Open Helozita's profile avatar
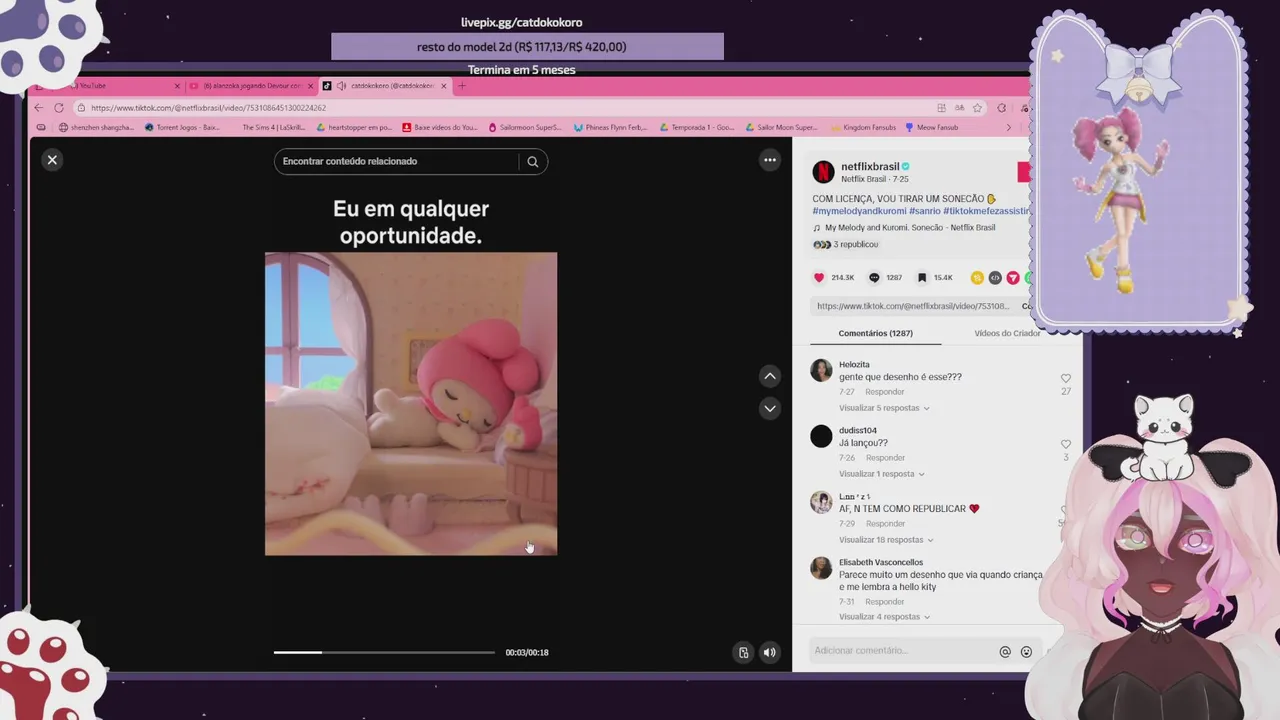This screenshot has width=1280, height=720. pos(821,371)
